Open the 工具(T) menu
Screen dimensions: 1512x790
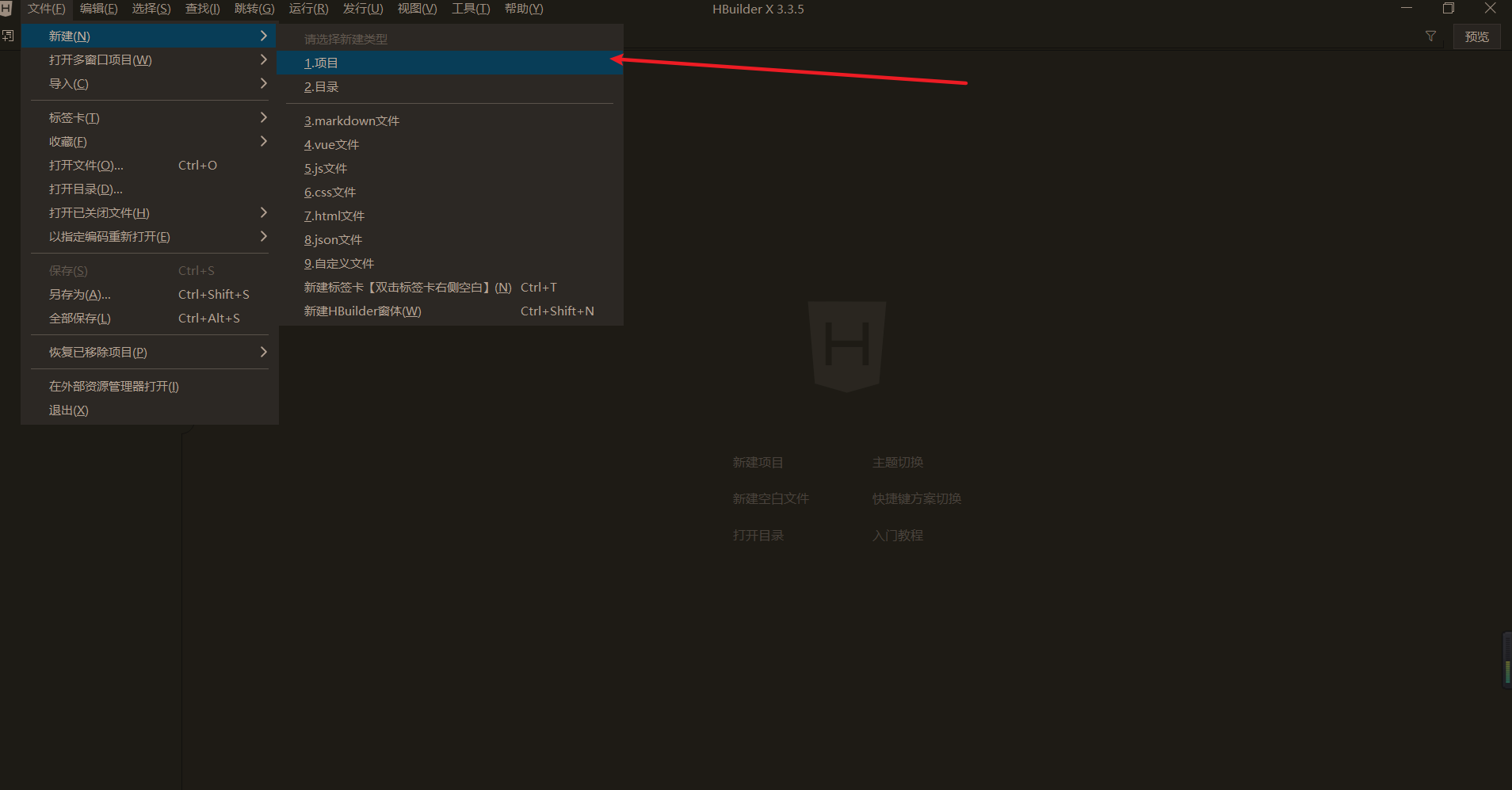(x=471, y=9)
